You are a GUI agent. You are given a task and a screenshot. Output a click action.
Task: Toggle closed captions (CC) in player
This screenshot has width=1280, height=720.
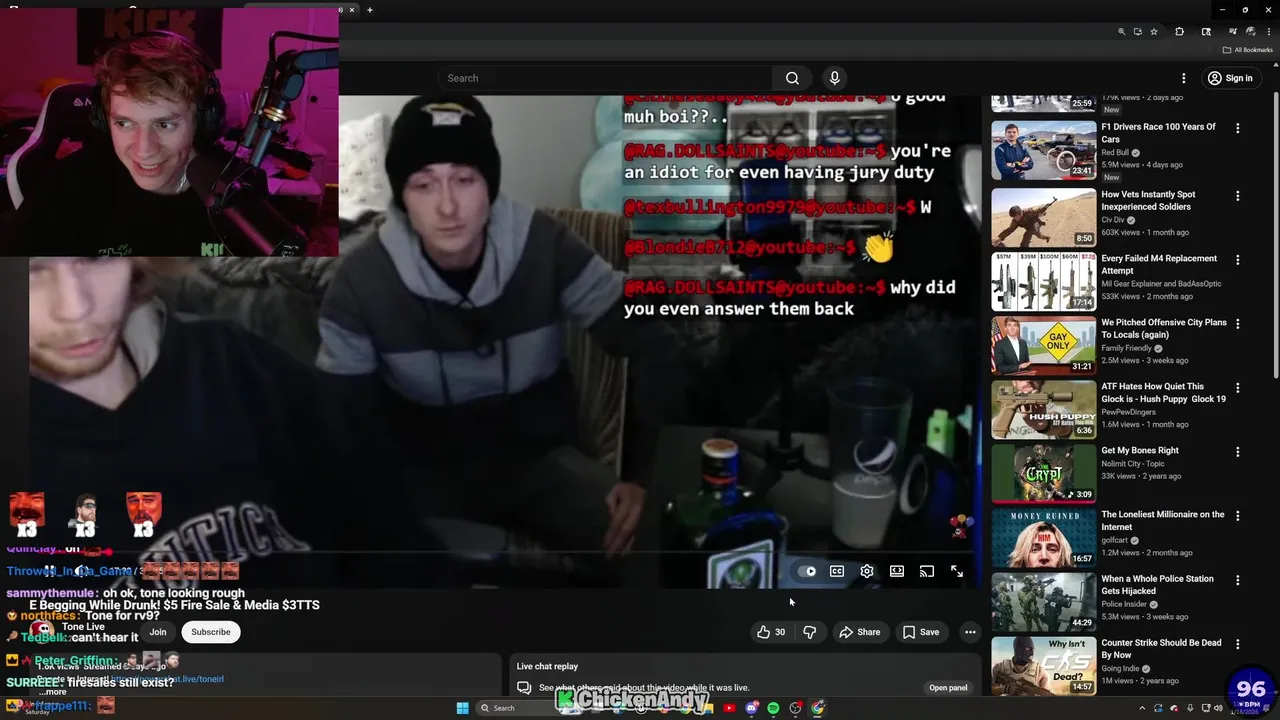(837, 571)
